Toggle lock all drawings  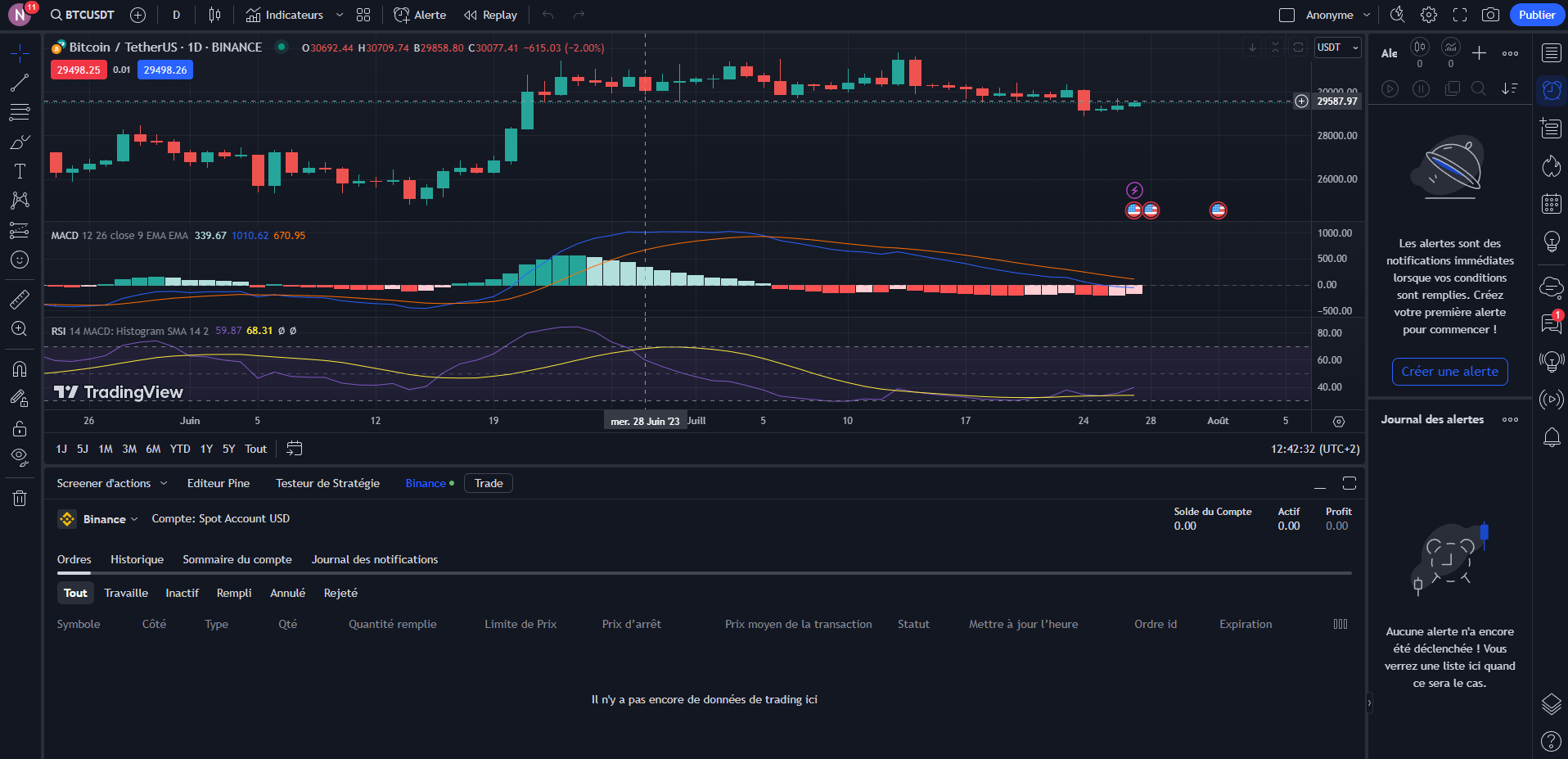(20, 428)
